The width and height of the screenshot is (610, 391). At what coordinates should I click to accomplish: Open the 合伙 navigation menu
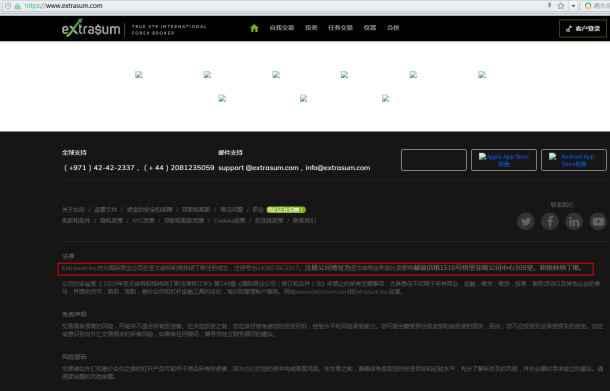pyautogui.click(x=393, y=28)
